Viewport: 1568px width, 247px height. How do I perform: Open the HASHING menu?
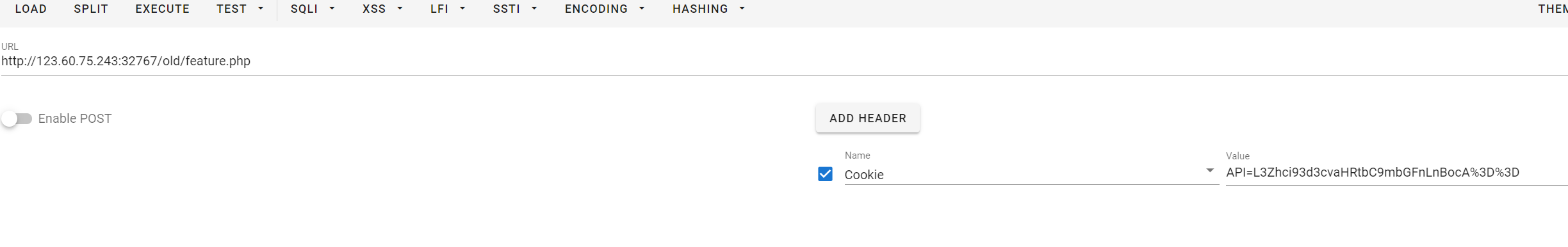pos(708,9)
